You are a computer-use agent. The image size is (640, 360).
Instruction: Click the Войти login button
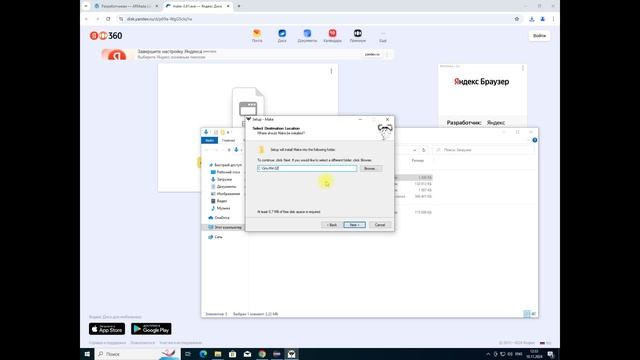[539, 36]
